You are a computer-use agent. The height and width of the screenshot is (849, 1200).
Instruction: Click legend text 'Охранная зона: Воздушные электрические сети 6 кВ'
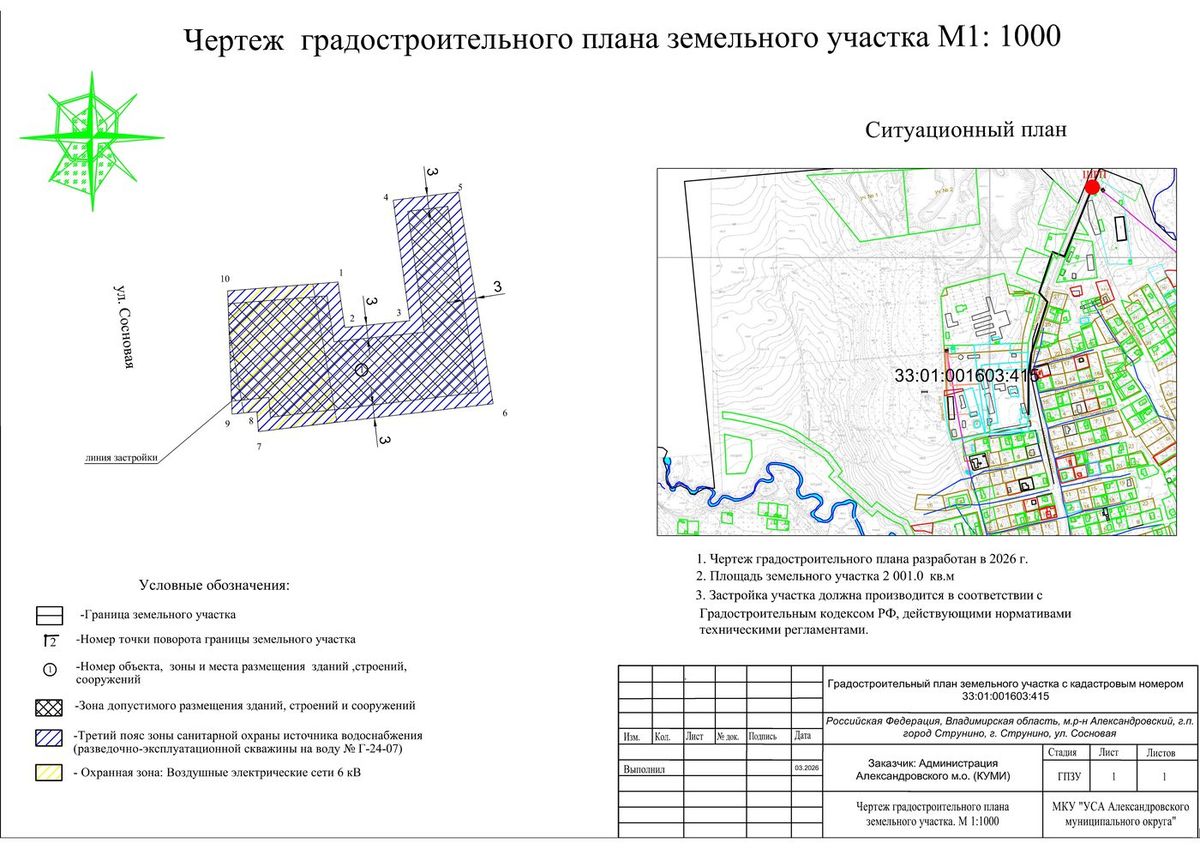pyautogui.click(x=218, y=774)
